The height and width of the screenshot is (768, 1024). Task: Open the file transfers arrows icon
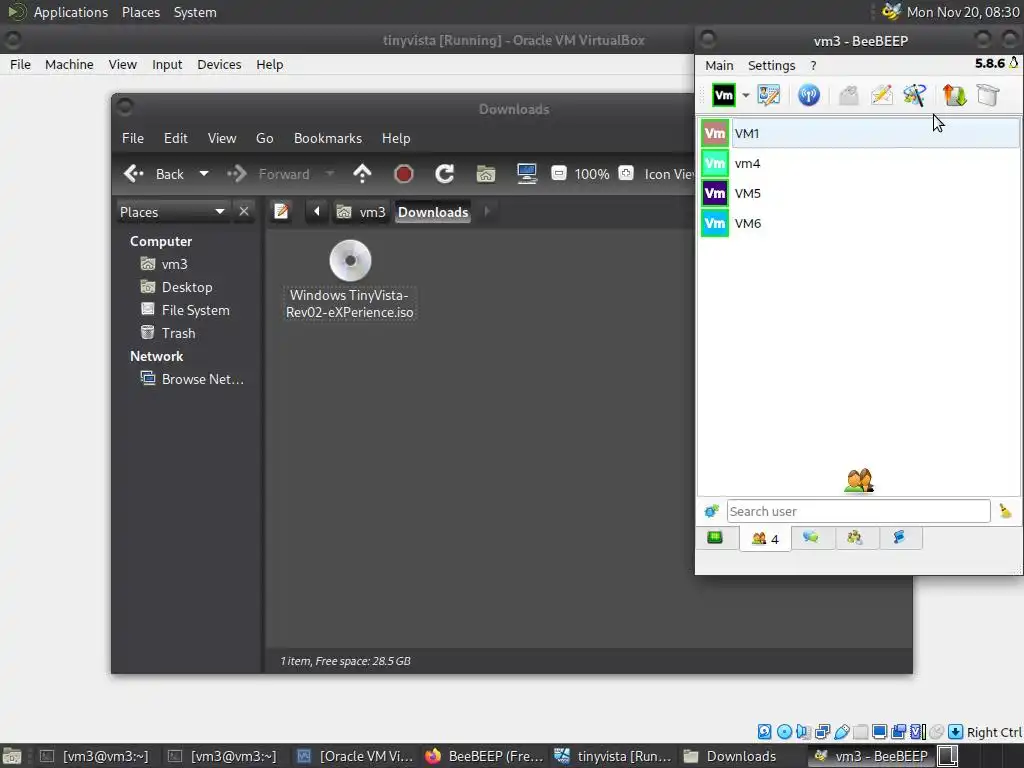point(954,95)
